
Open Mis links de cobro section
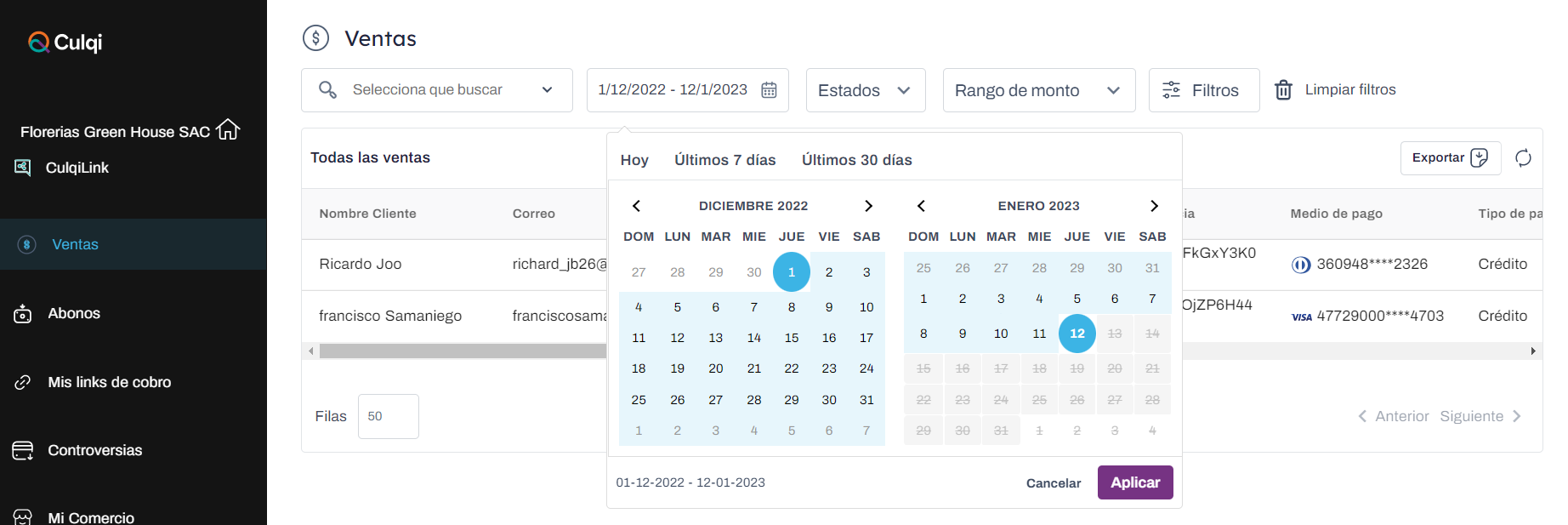pyautogui.click(x=109, y=382)
